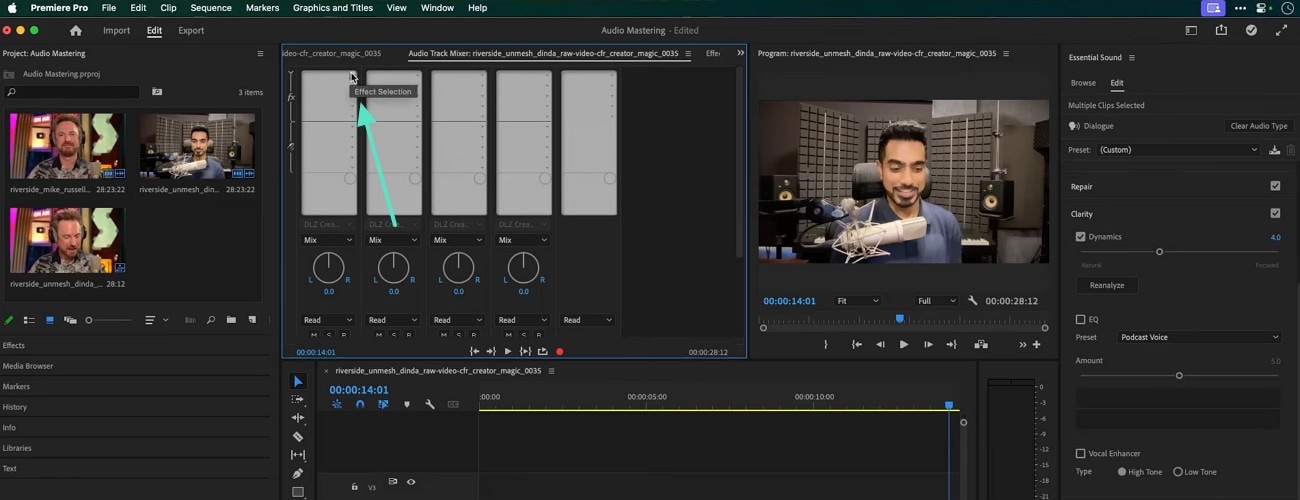
Task: Open the Markers menu in the menu bar
Action: pyautogui.click(x=262, y=8)
